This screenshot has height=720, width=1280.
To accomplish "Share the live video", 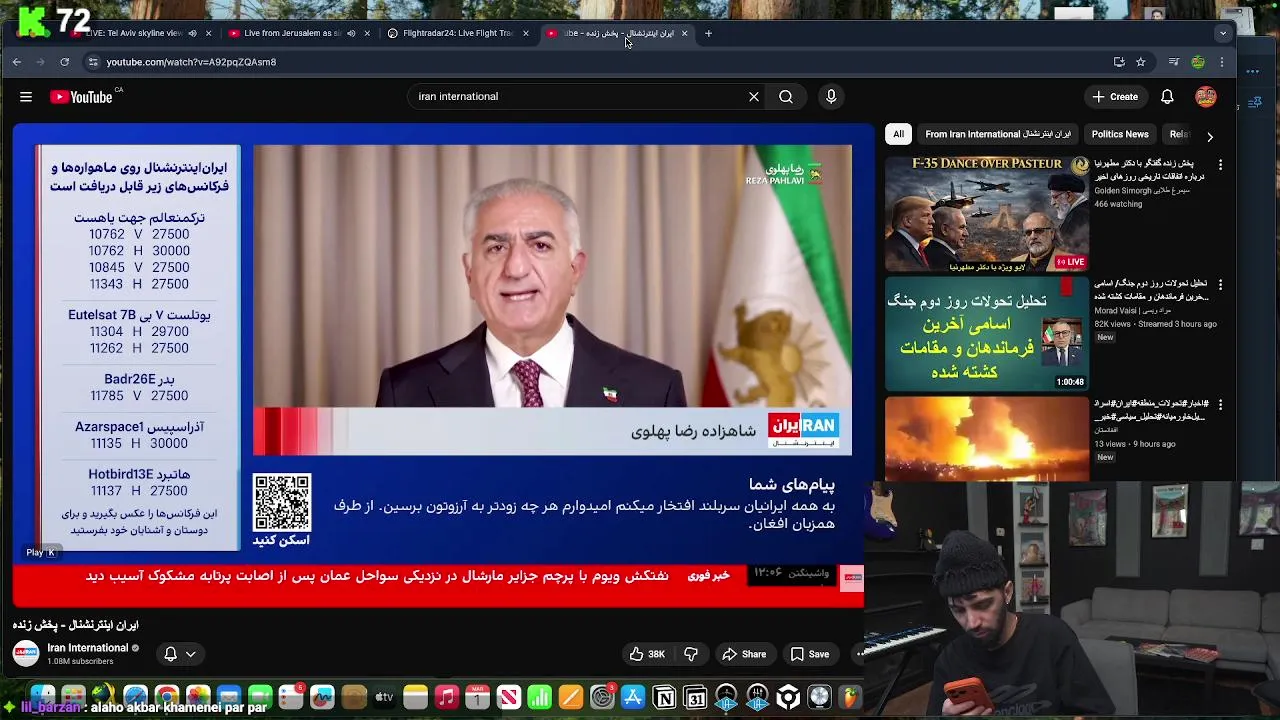I will 744,654.
